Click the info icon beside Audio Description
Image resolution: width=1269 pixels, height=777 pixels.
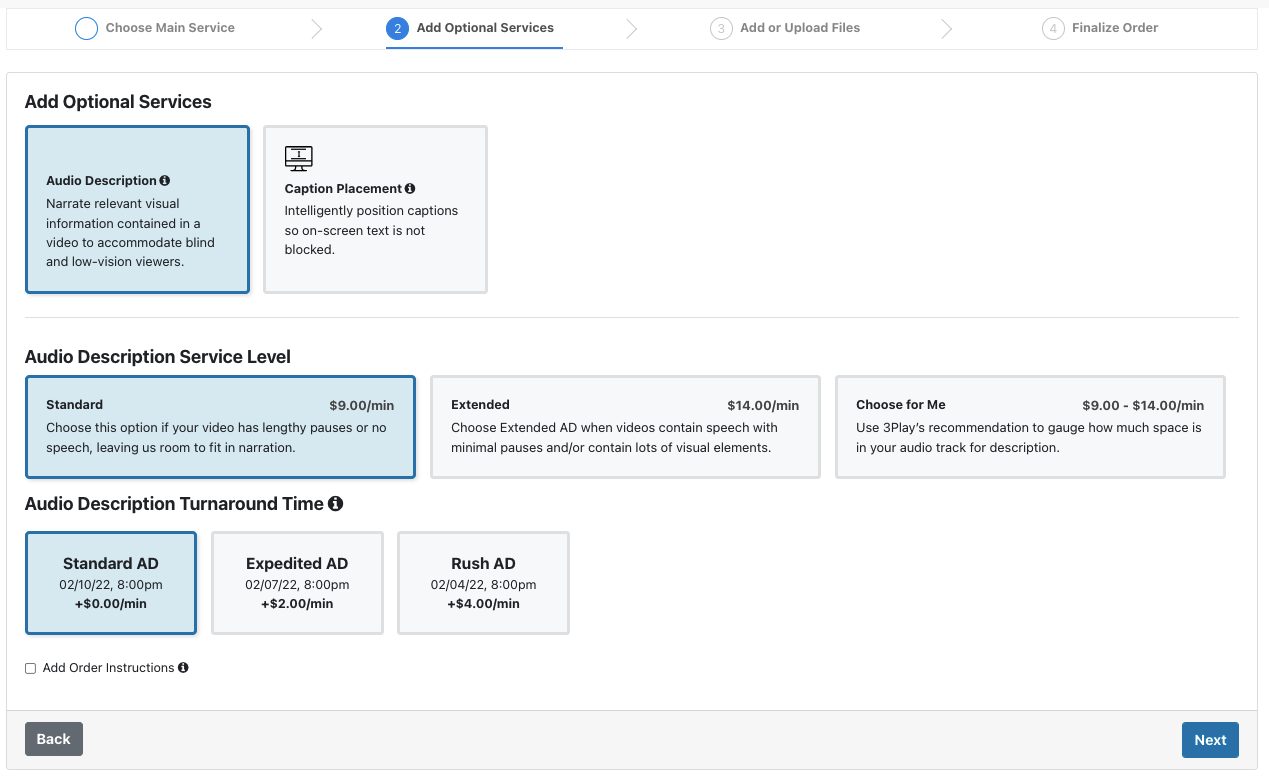[165, 181]
